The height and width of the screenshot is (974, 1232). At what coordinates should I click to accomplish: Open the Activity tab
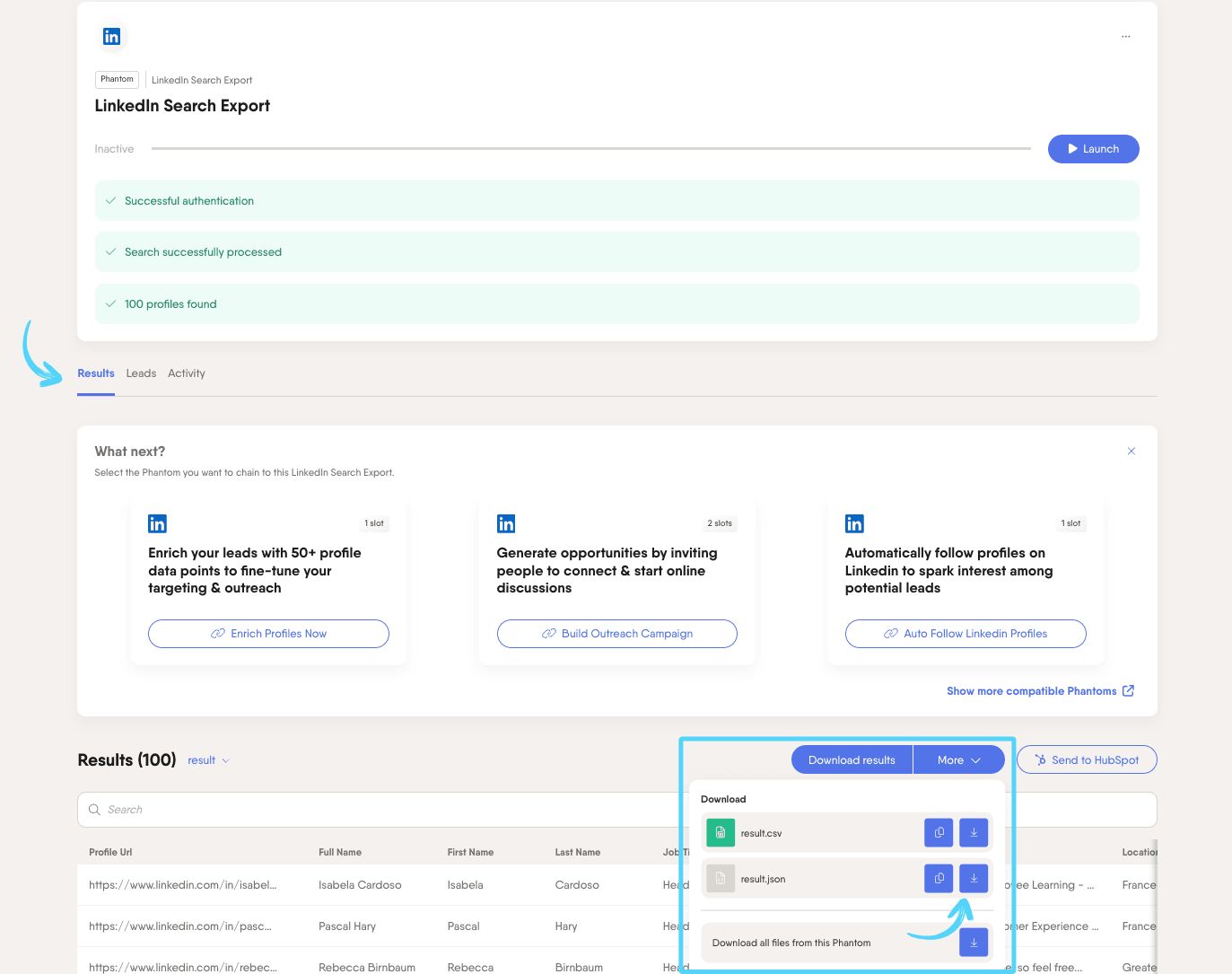pyautogui.click(x=187, y=373)
